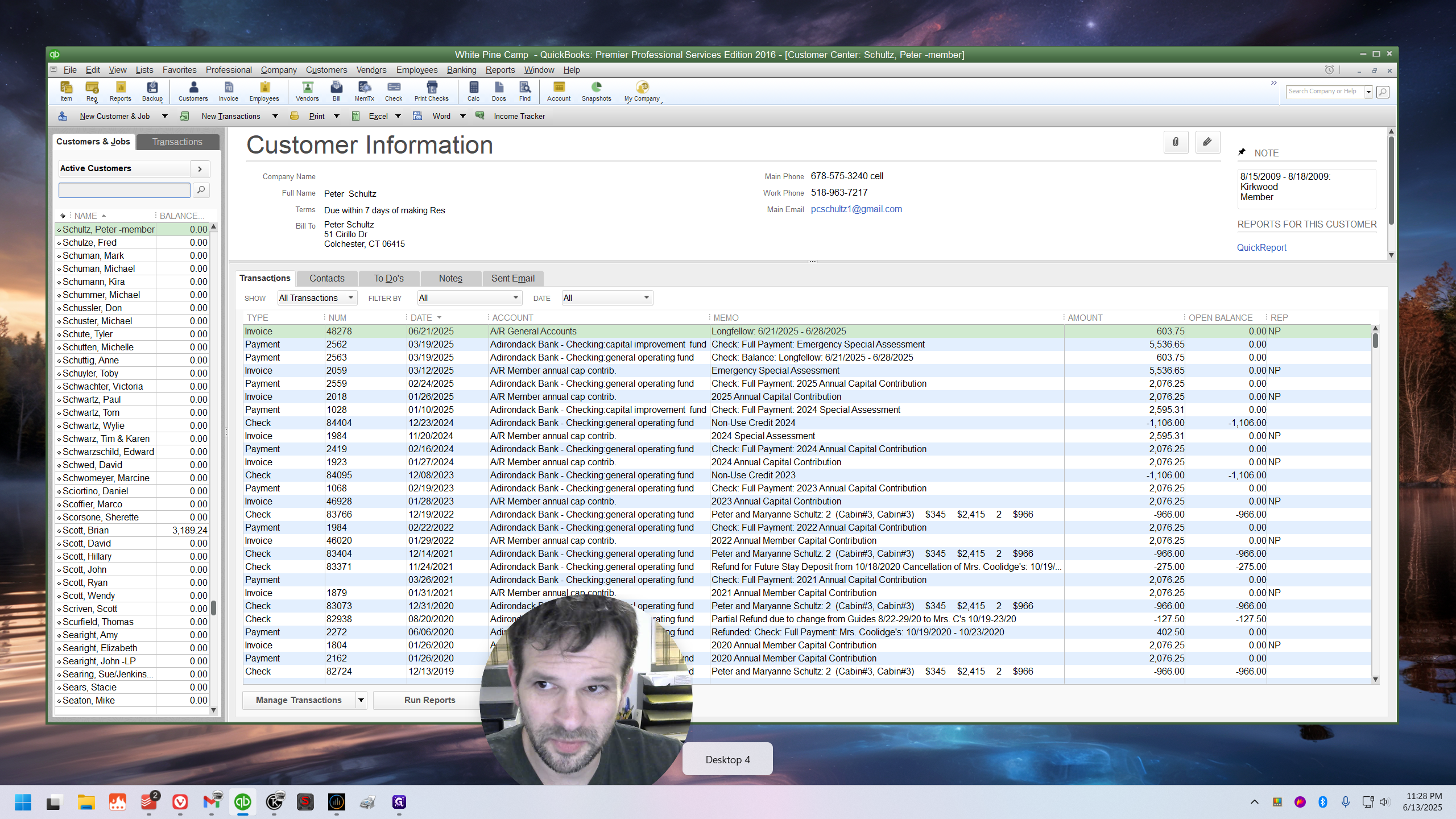Switch to the To Do's tab
This screenshot has width=1456, height=819.
pos(389,278)
